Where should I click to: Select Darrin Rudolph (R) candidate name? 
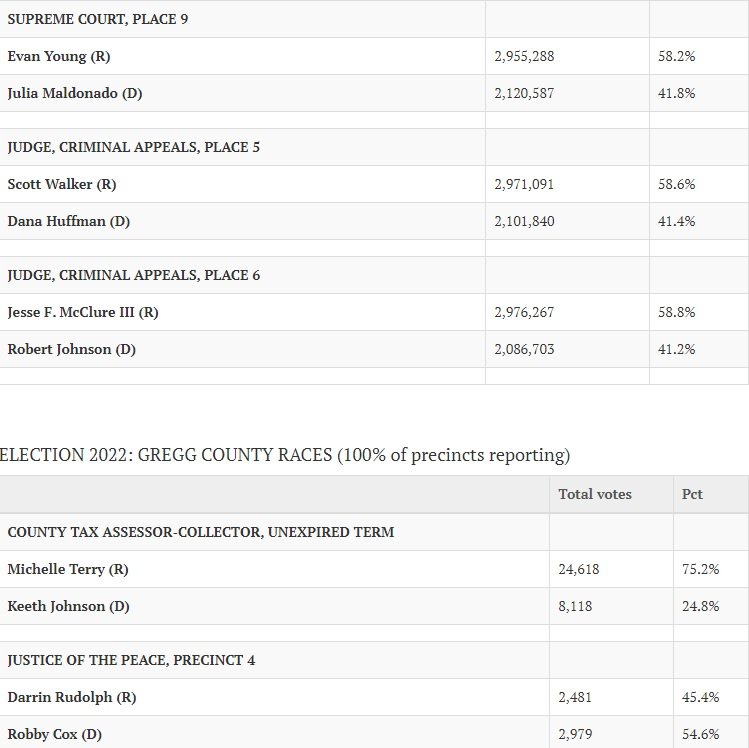72,697
